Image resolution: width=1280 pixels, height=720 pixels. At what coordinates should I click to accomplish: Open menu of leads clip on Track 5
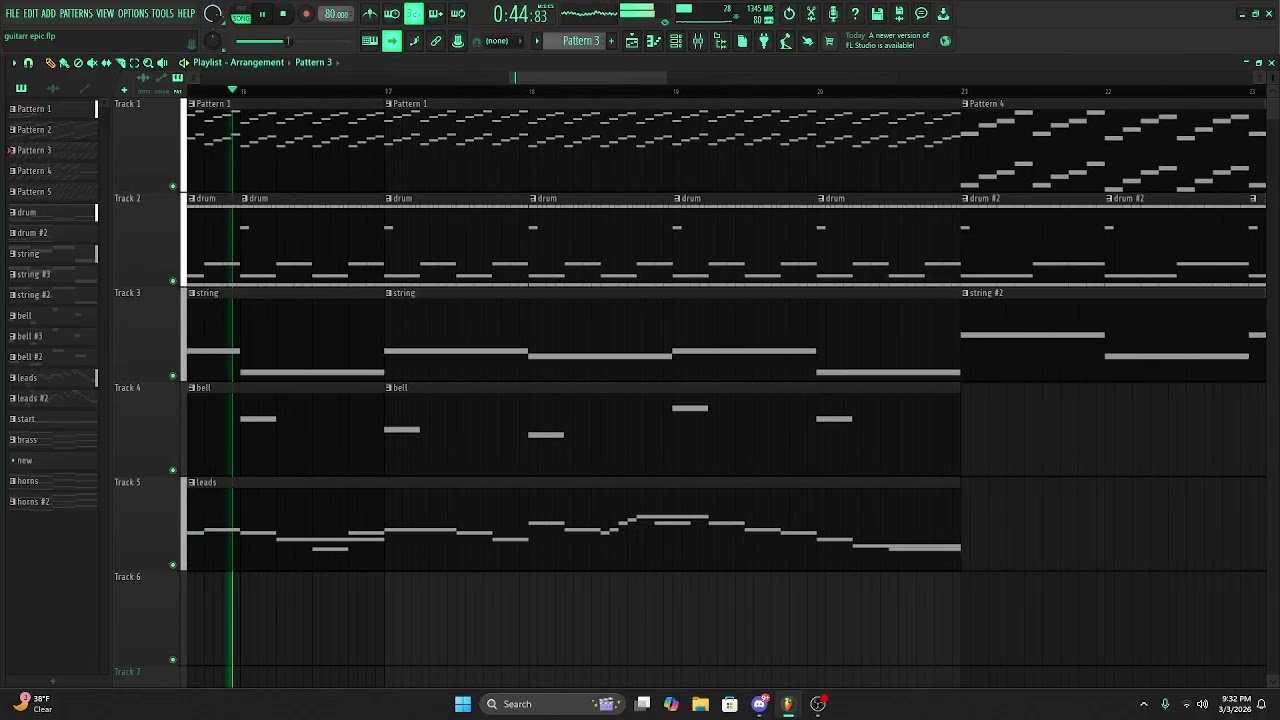(192, 482)
